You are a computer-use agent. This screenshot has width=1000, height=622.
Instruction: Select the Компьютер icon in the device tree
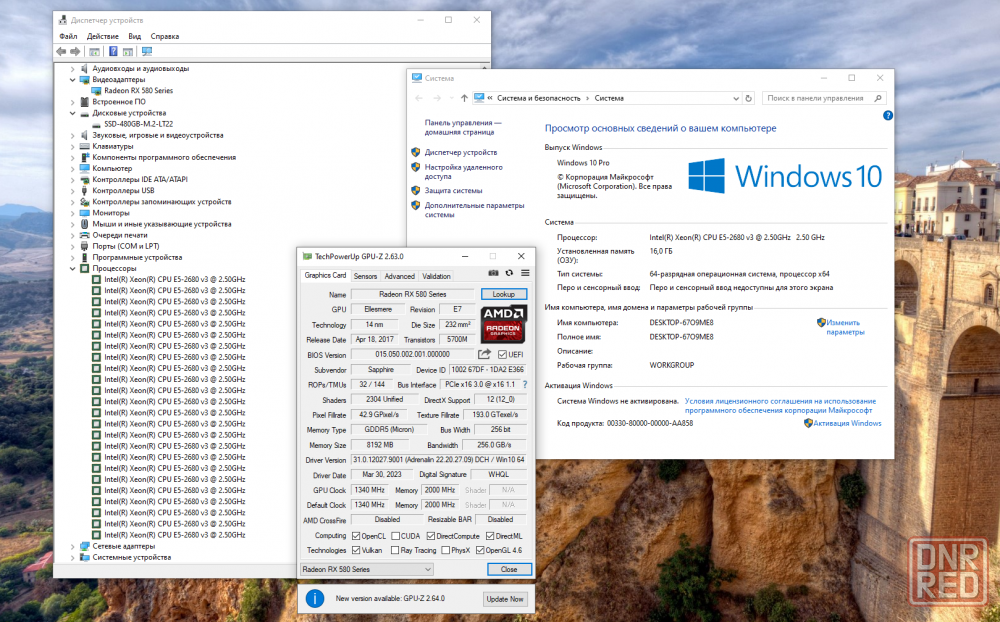click(x=84, y=168)
